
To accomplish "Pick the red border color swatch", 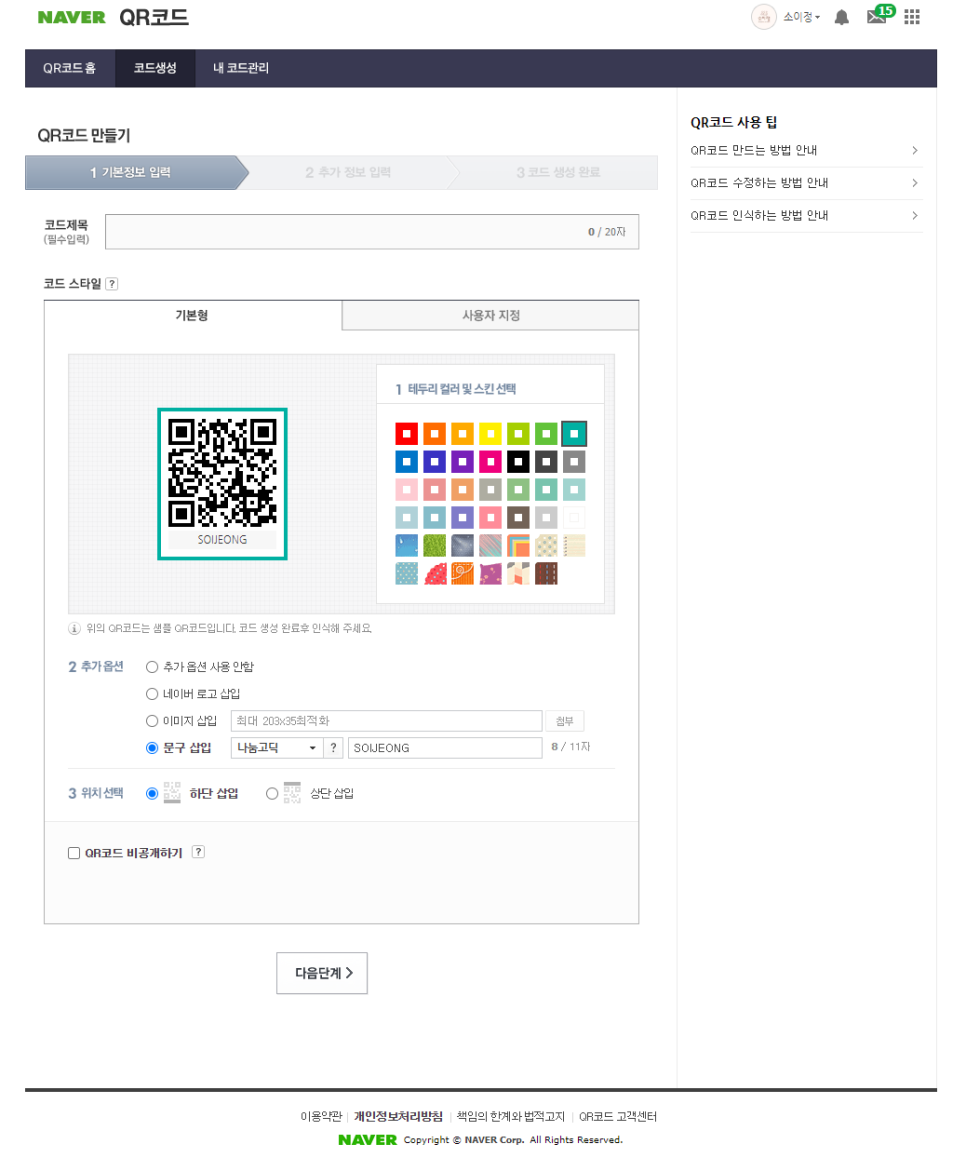I will point(406,434).
